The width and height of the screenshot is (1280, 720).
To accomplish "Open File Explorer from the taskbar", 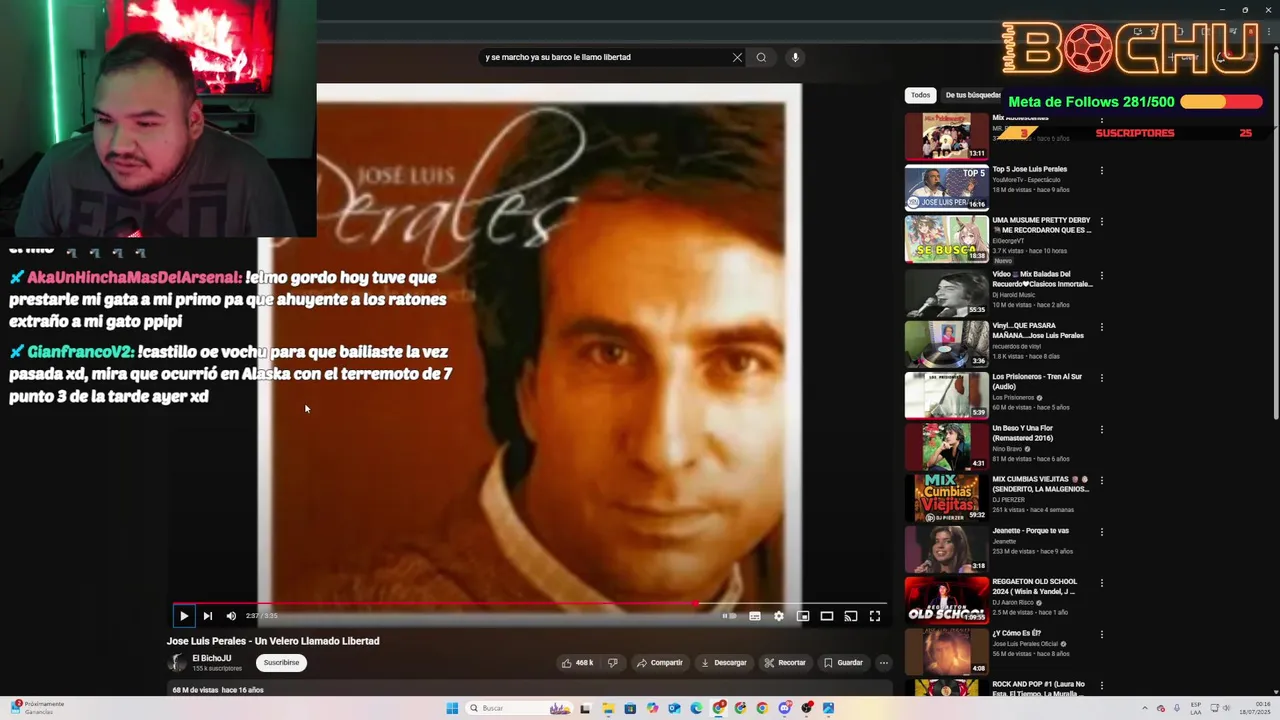I will [x=608, y=708].
